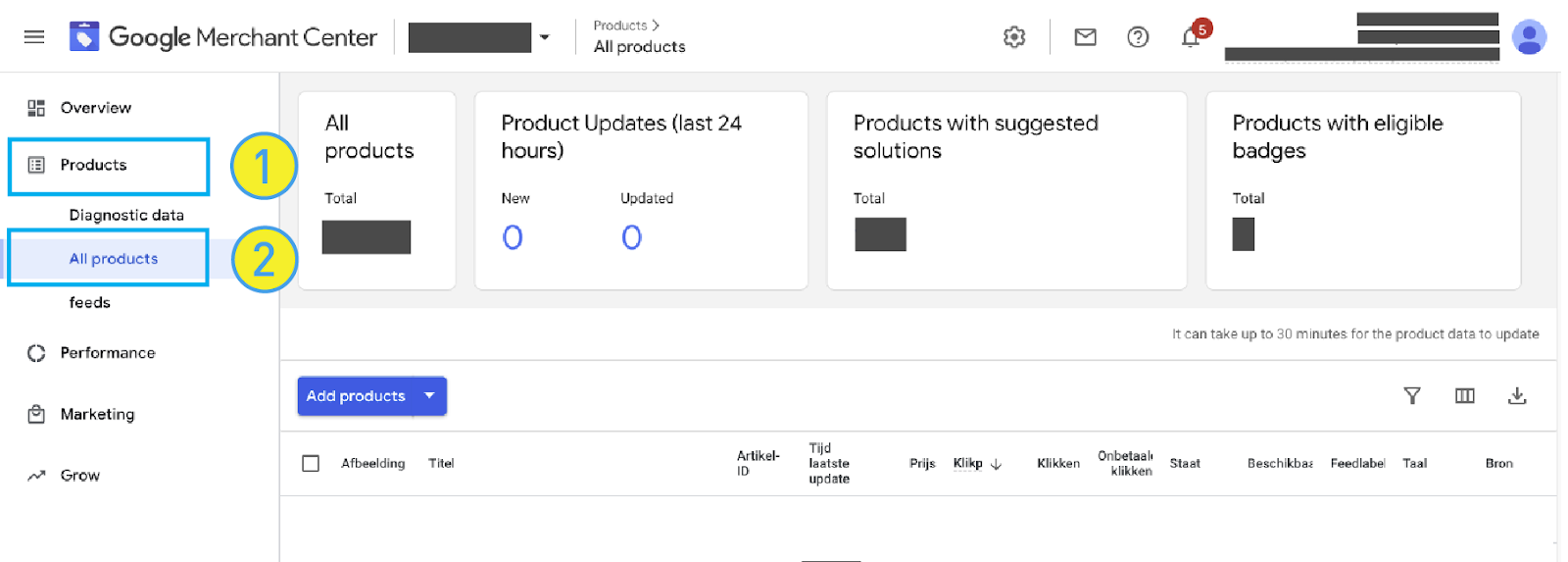This screenshot has height=562, width=1568.
Task: Open the notifications bell
Action: tap(1191, 37)
